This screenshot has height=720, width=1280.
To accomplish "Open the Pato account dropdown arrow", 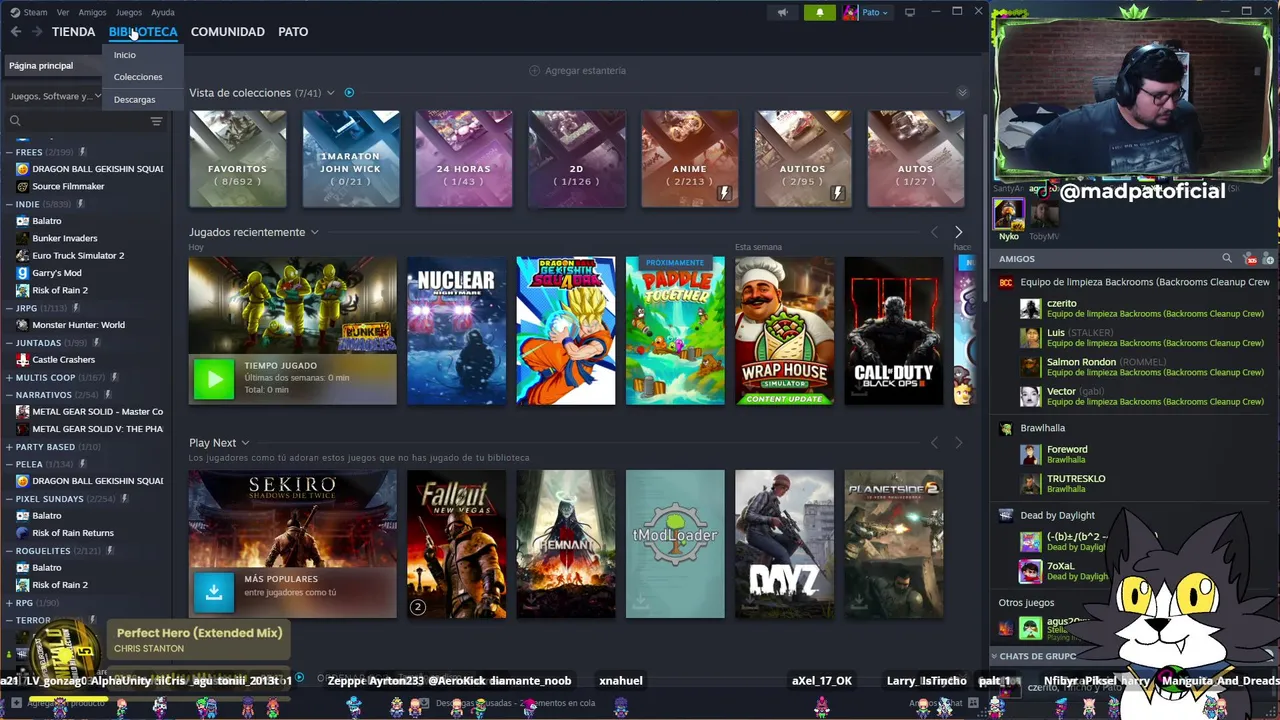I will click(x=884, y=13).
